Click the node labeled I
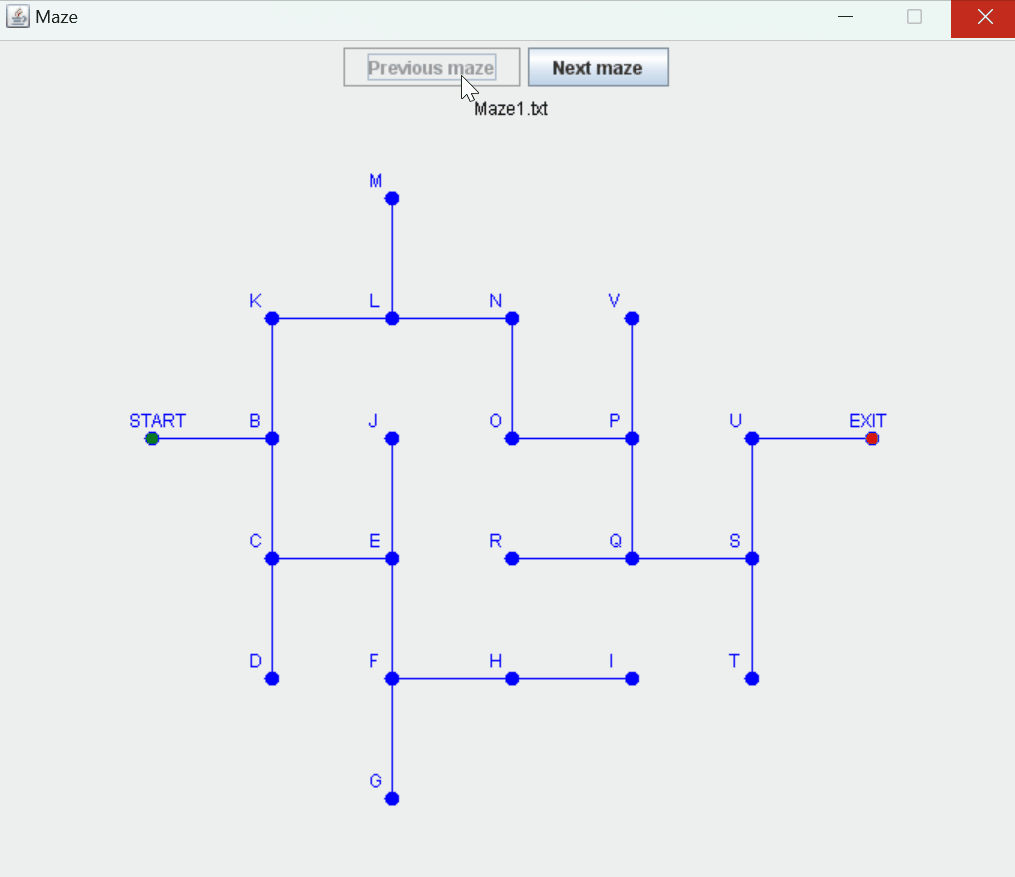 coord(632,678)
